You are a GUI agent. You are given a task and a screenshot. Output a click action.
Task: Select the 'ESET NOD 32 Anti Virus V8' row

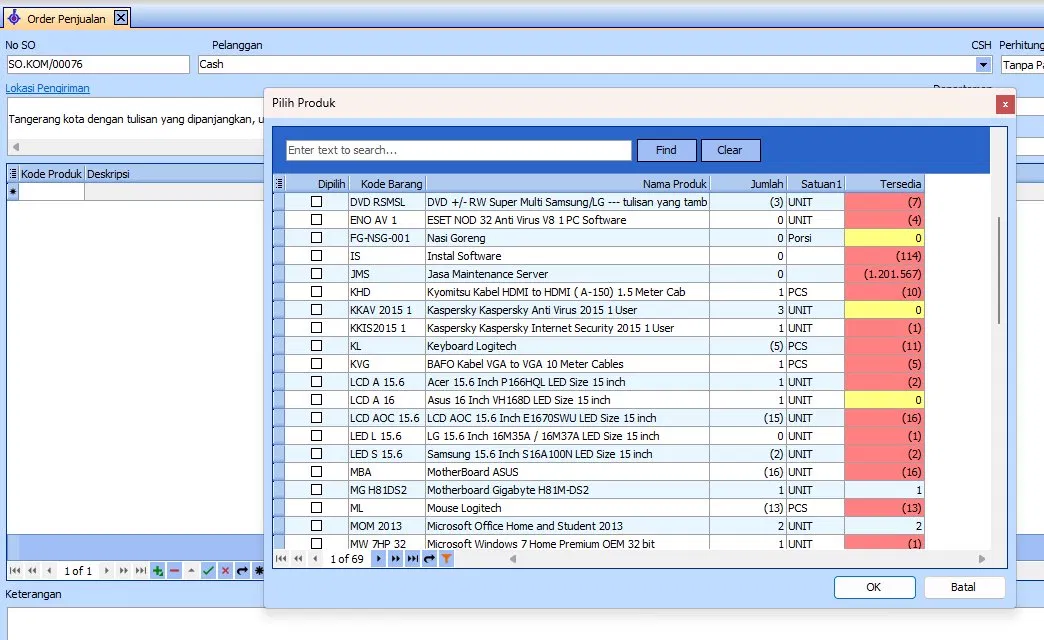(x=598, y=220)
